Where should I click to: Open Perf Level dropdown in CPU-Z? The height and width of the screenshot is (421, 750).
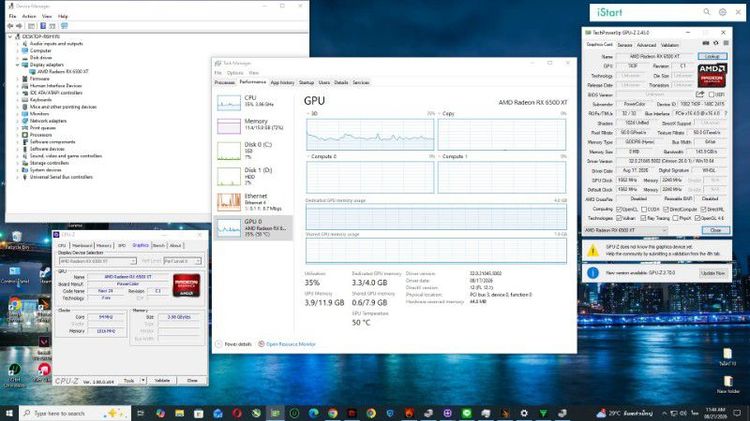(182, 261)
